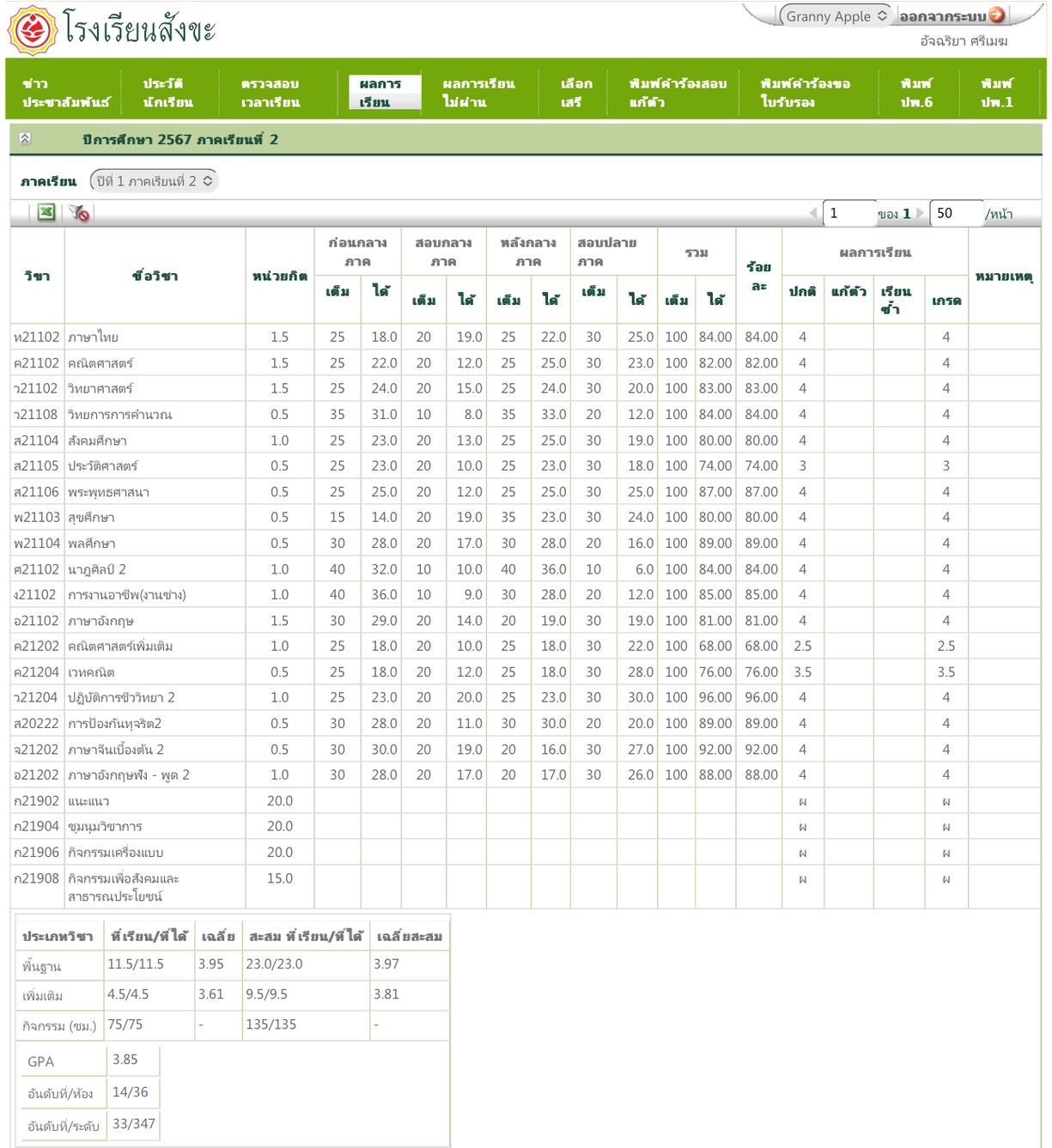The height and width of the screenshot is (1148, 1052).
Task: Go to the next page arrow
Action: click(x=921, y=213)
